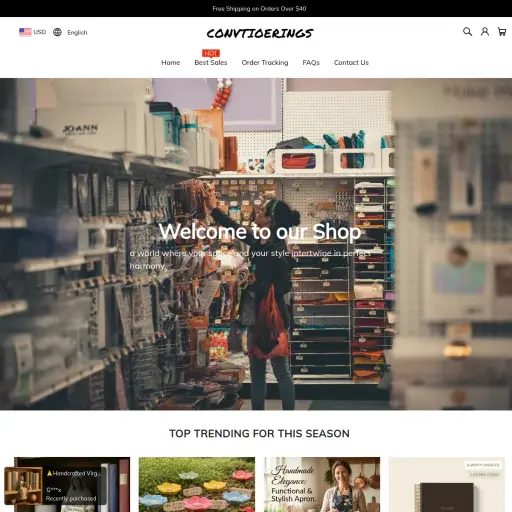Click the Convtioerings store logo

[x=260, y=33]
